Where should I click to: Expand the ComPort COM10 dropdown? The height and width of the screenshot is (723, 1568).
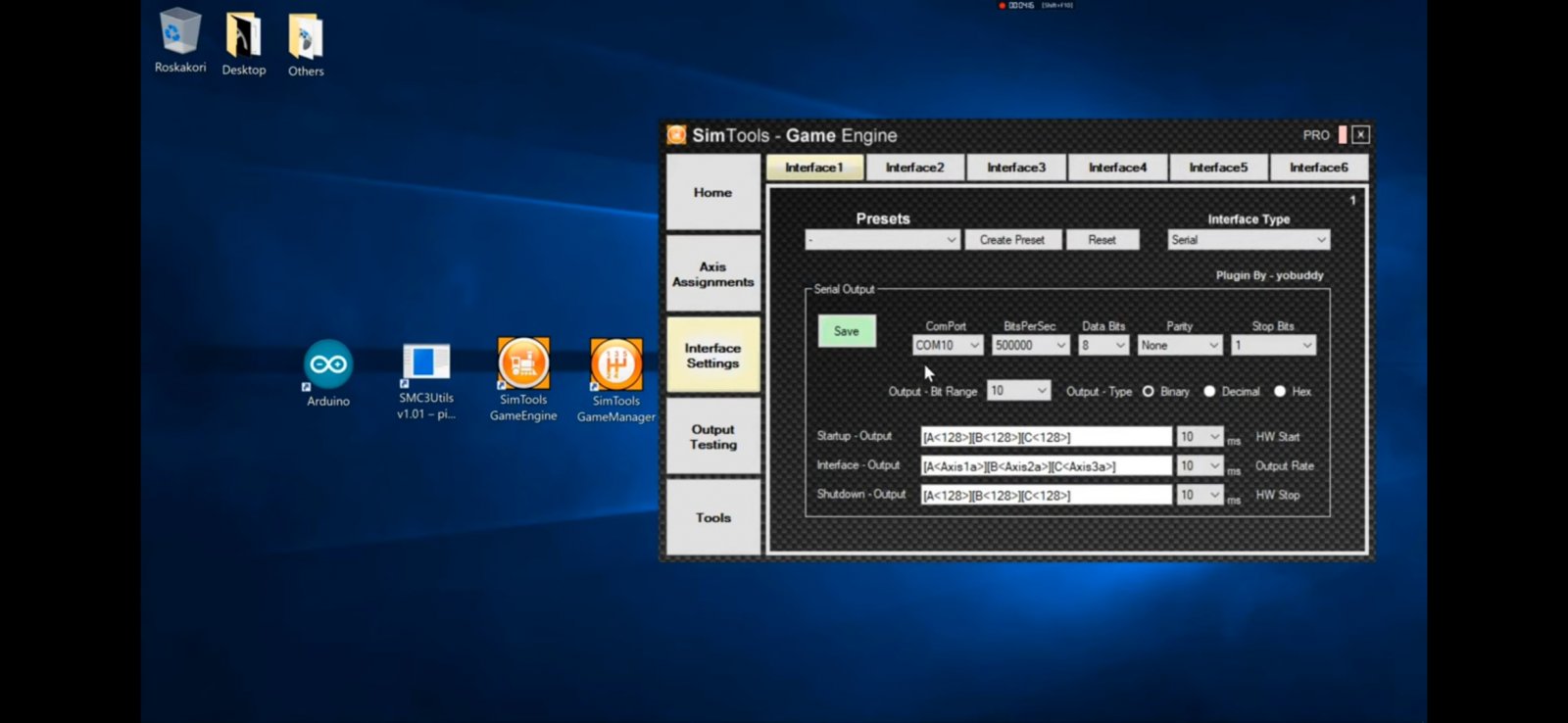coord(948,345)
